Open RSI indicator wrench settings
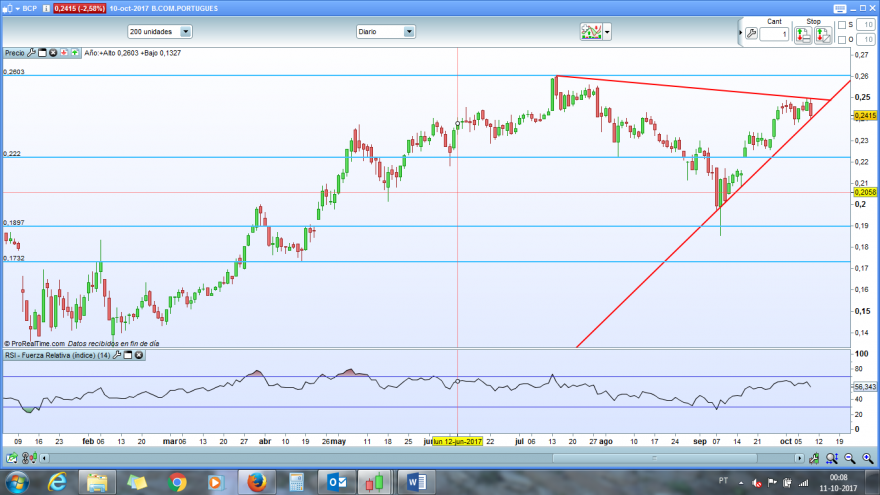 click(117, 355)
